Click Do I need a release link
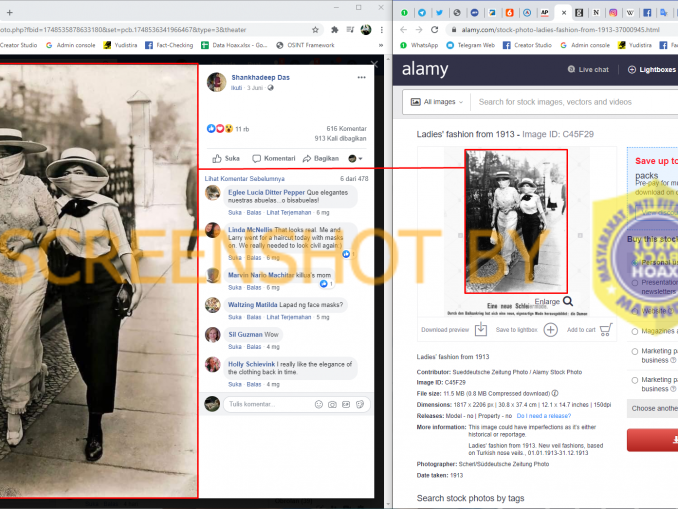This screenshot has width=678, height=509. point(544,416)
